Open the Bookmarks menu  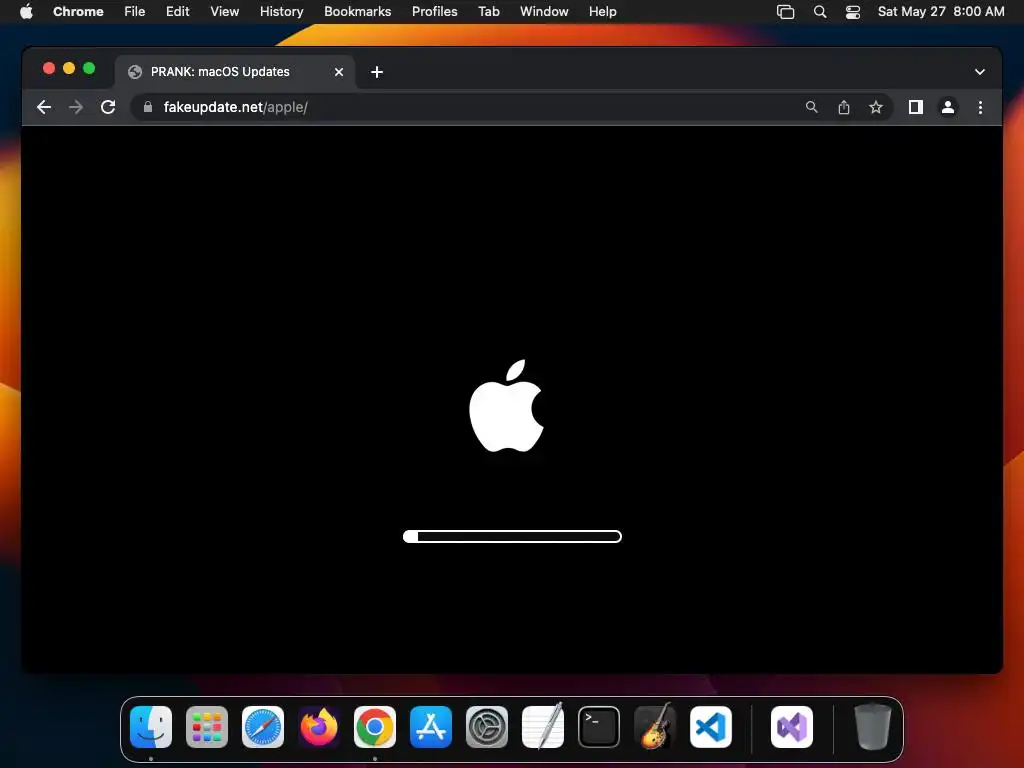[357, 11]
